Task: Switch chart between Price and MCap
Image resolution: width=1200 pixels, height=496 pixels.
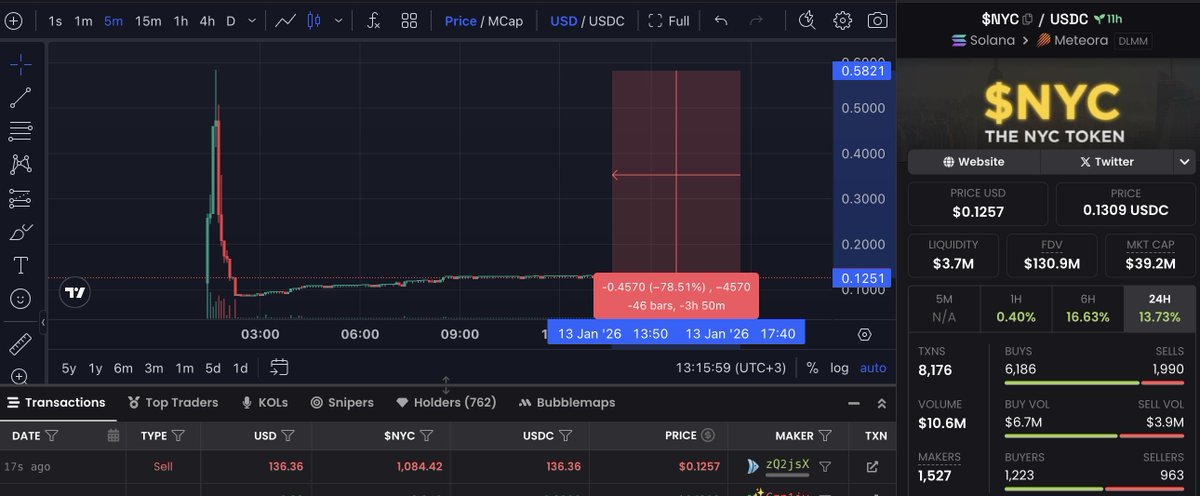Action: click(484, 21)
